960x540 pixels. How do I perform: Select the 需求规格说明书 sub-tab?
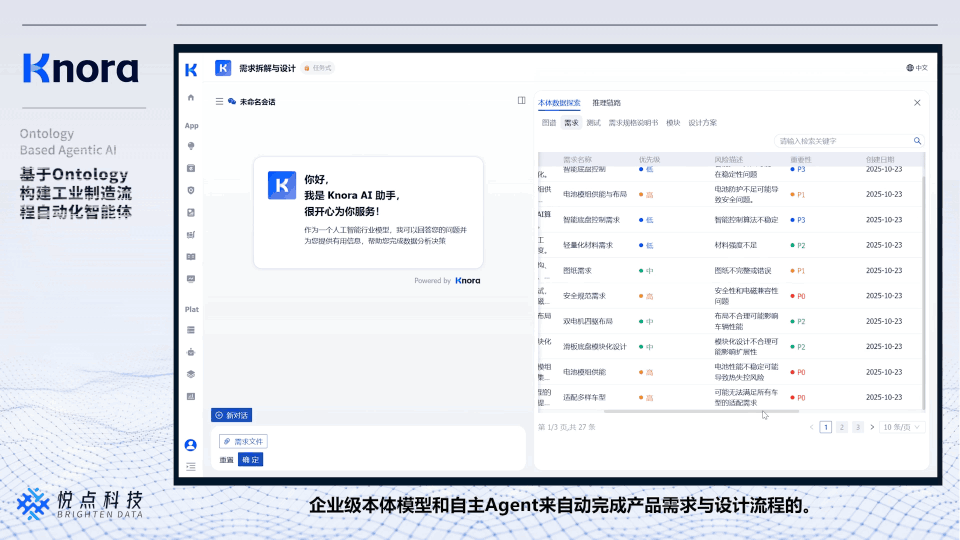coord(633,122)
